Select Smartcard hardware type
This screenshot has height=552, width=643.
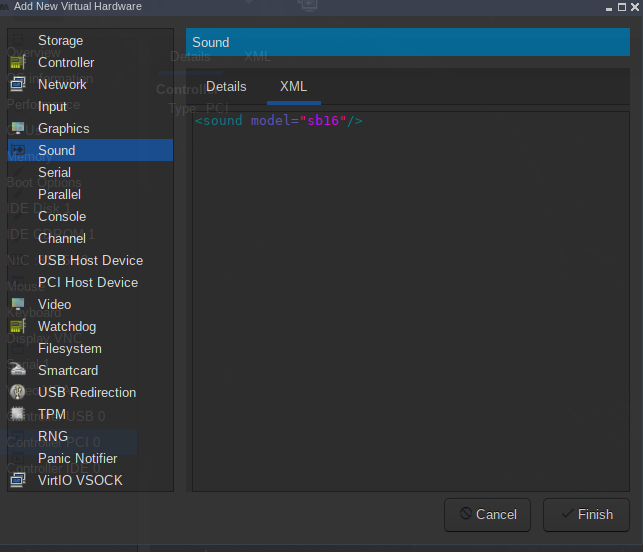coord(90,370)
